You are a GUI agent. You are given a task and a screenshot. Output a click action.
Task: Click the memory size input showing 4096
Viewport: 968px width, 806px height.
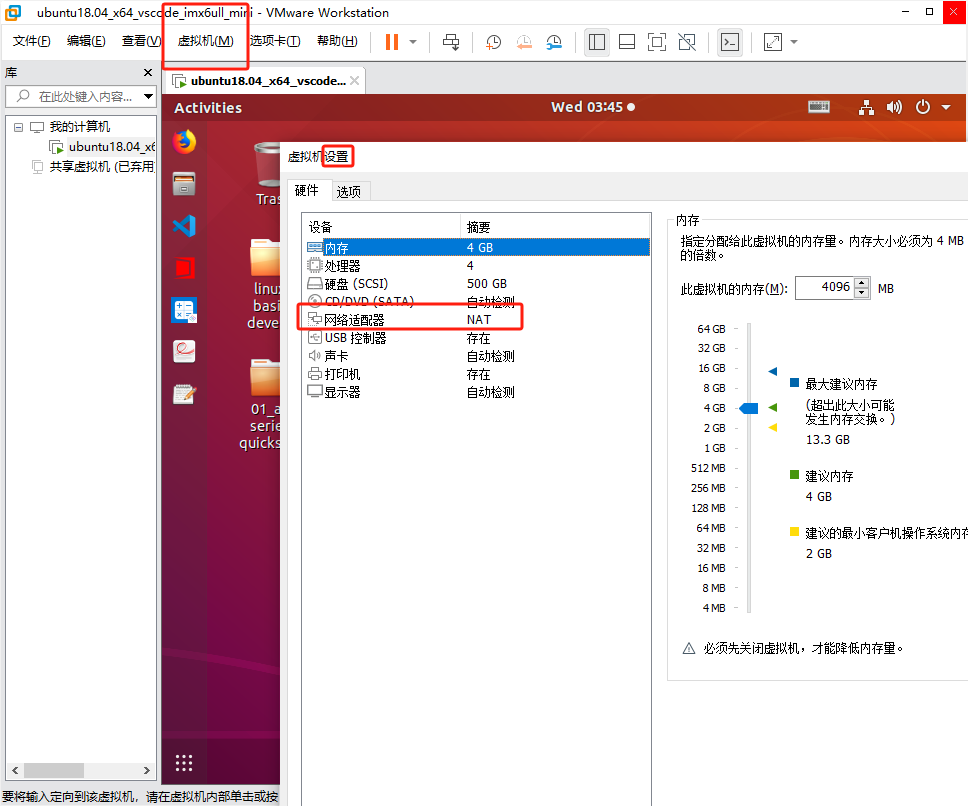824,288
